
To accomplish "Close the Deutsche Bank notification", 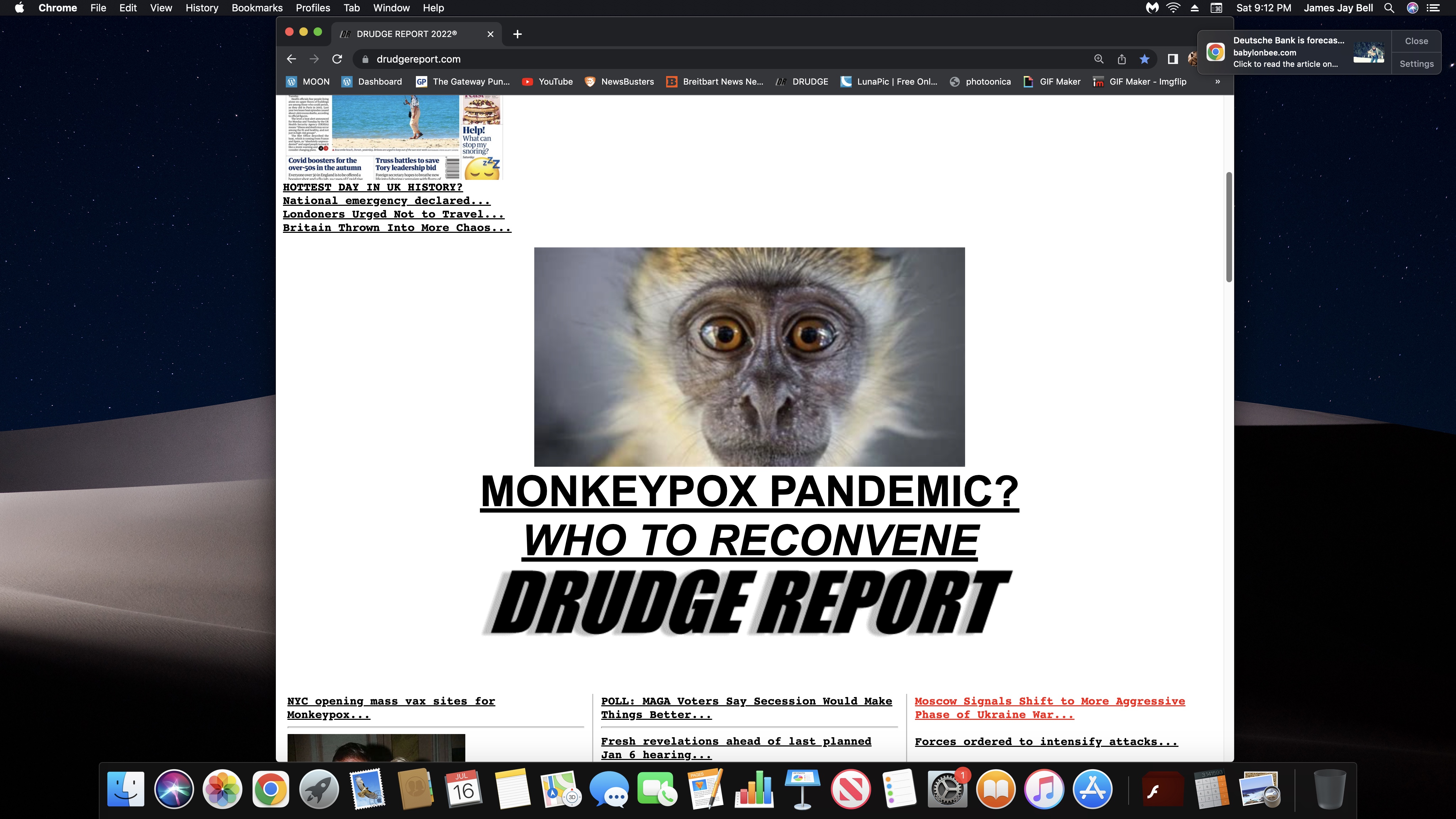I will 1417,41.
